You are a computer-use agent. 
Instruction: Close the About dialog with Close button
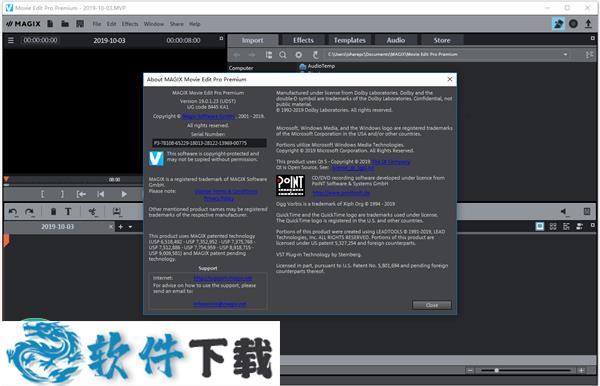432,305
